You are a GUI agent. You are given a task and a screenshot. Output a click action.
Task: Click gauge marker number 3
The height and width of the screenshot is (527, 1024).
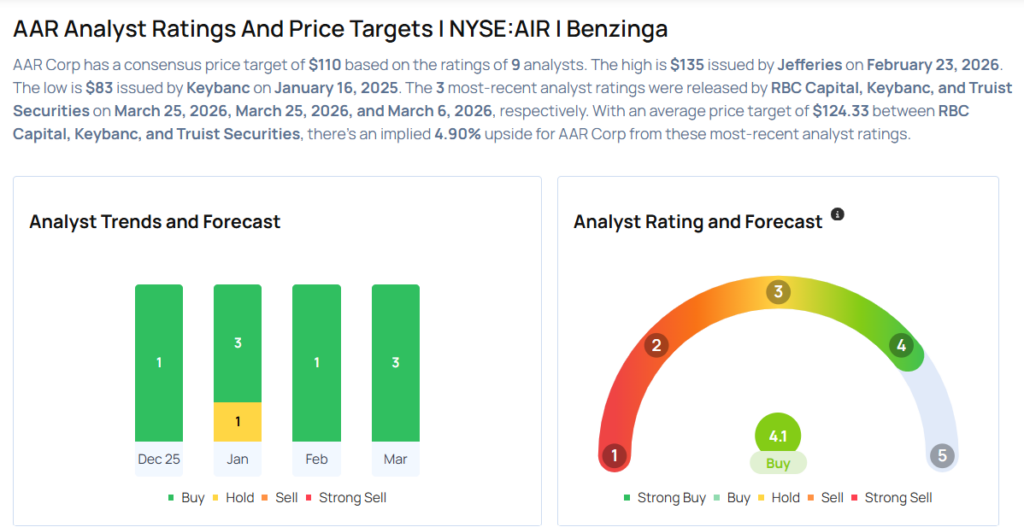pyautogui.click(x=778, y=292)
